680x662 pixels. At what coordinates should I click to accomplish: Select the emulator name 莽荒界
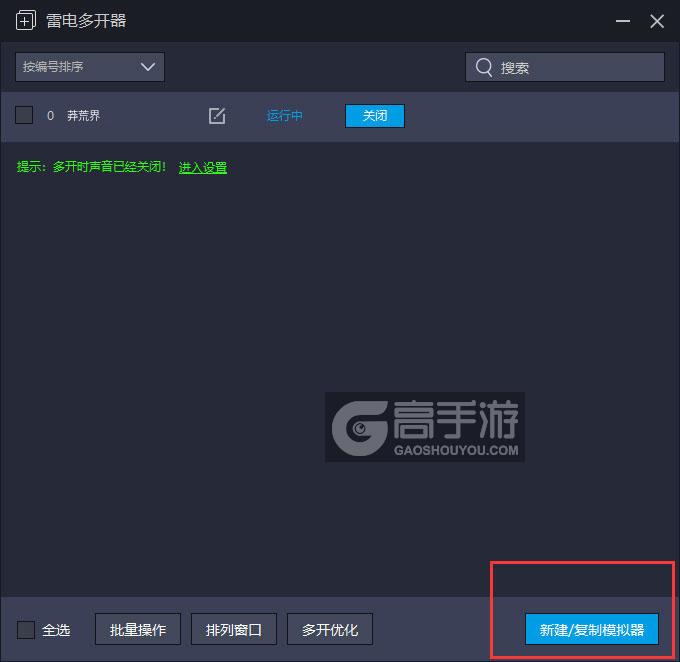tap(84, 115)
